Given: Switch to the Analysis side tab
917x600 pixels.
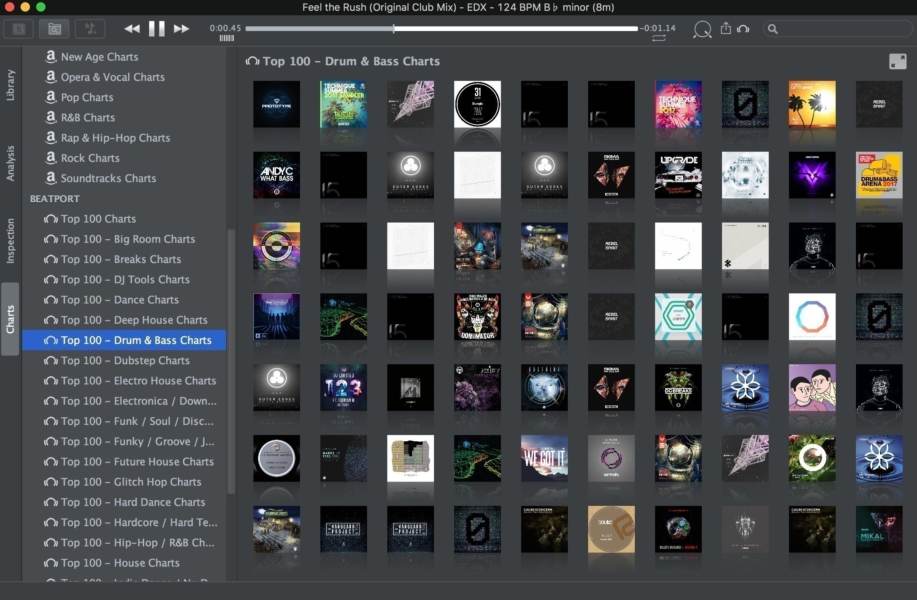Looking at the screenshot, I should [11, 163].
